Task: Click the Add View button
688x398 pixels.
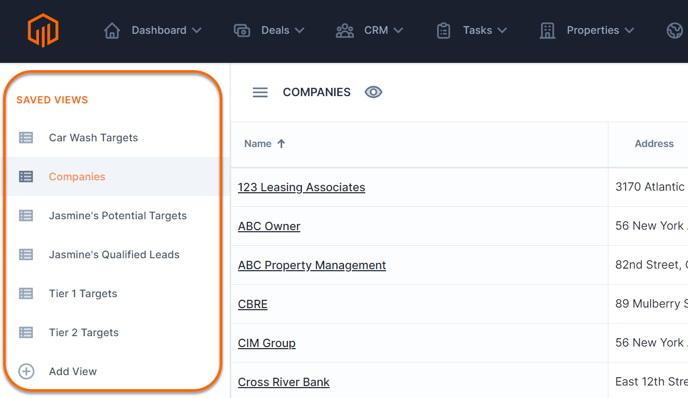Action: pos(72,371)
